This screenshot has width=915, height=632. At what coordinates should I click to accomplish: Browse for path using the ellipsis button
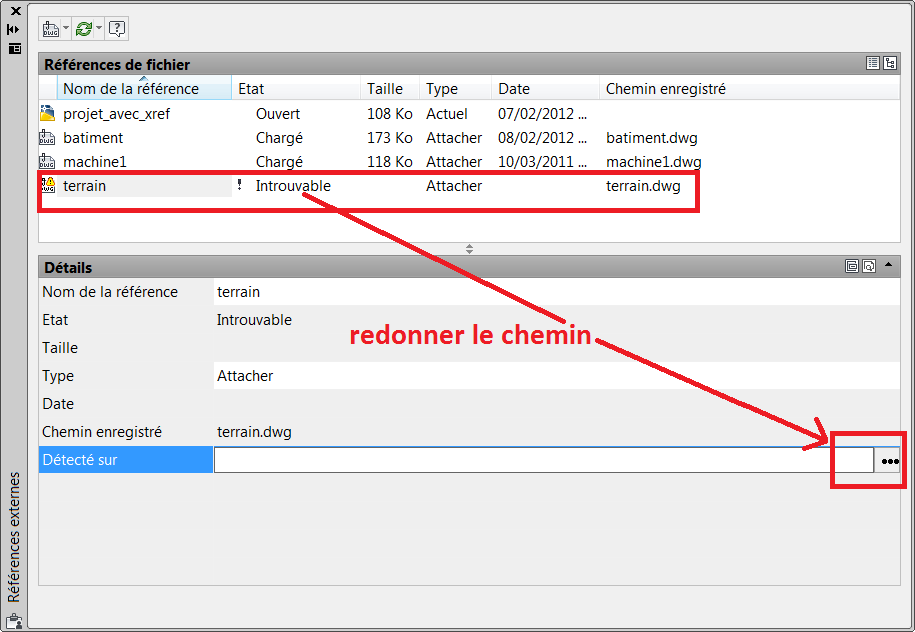[x=889, y=461]
